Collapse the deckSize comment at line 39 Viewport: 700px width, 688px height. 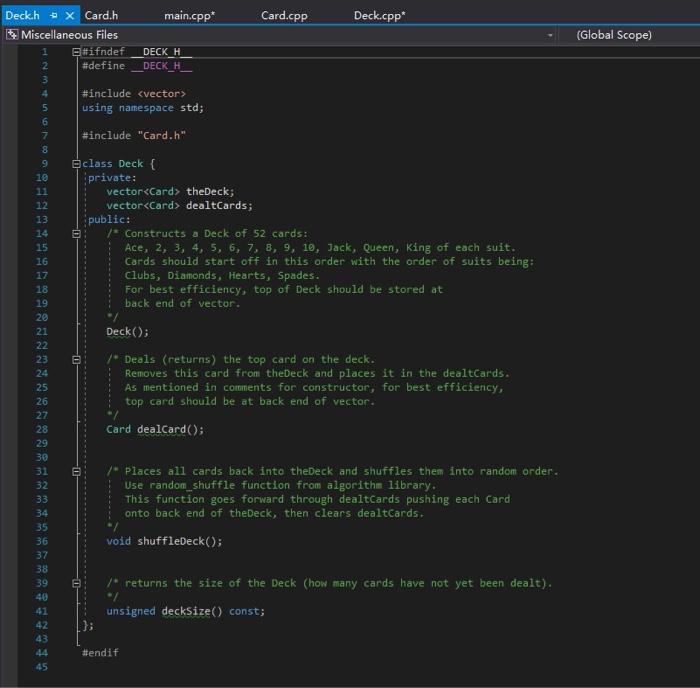(76, 583)
